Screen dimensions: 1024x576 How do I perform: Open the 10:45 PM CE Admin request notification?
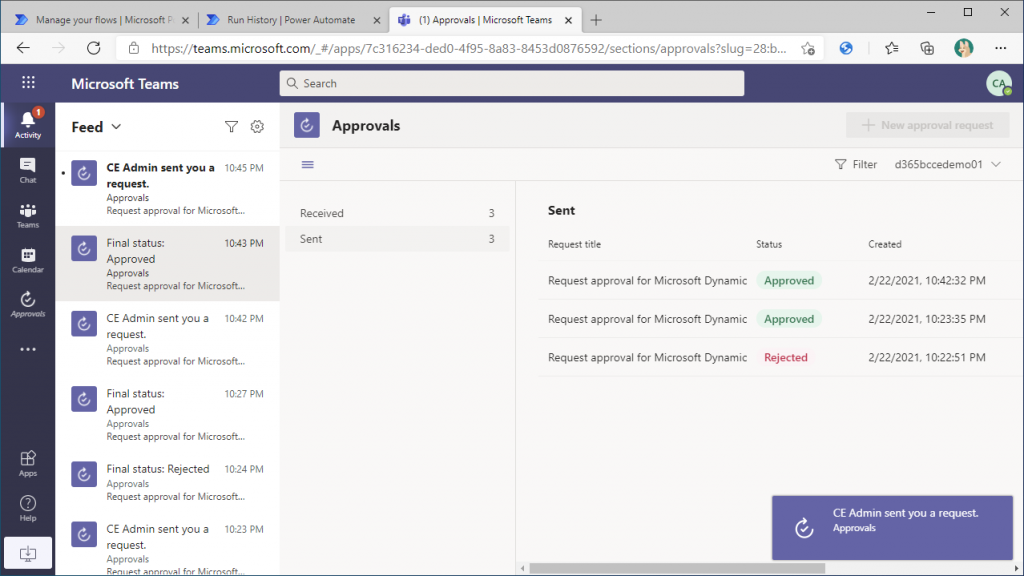pos(168,189)
